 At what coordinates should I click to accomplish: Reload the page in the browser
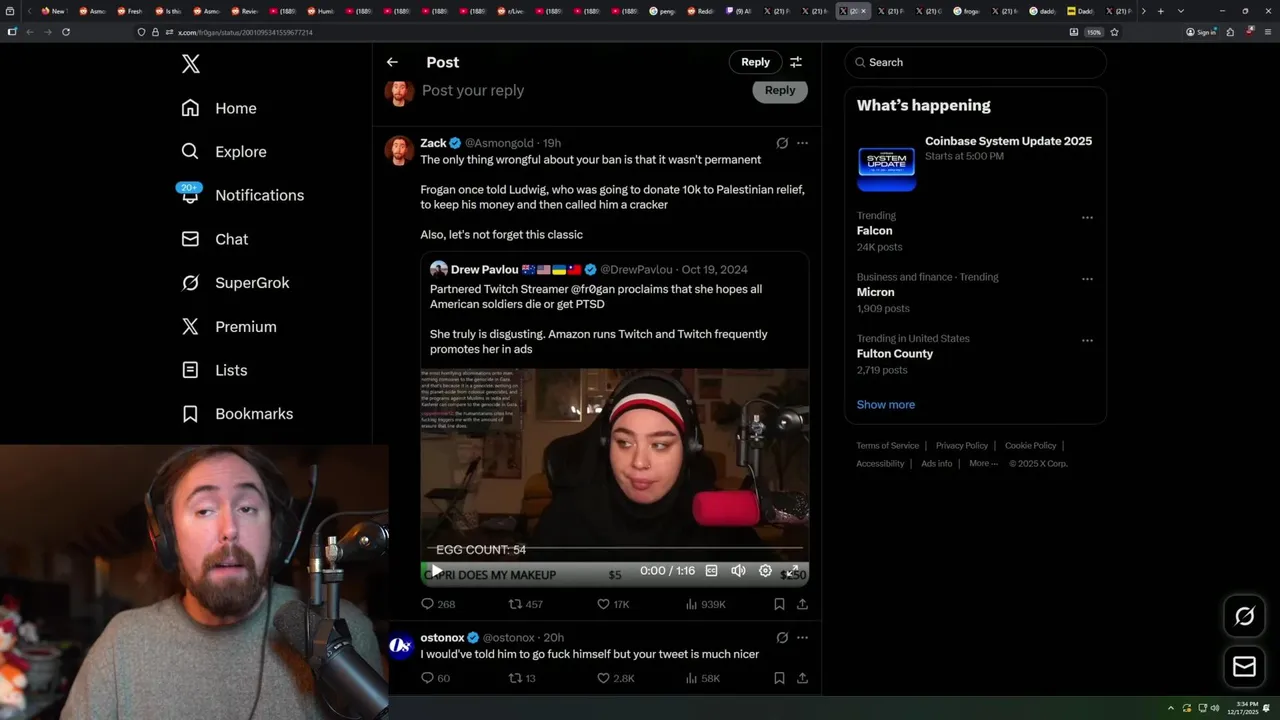coord(66,32)
